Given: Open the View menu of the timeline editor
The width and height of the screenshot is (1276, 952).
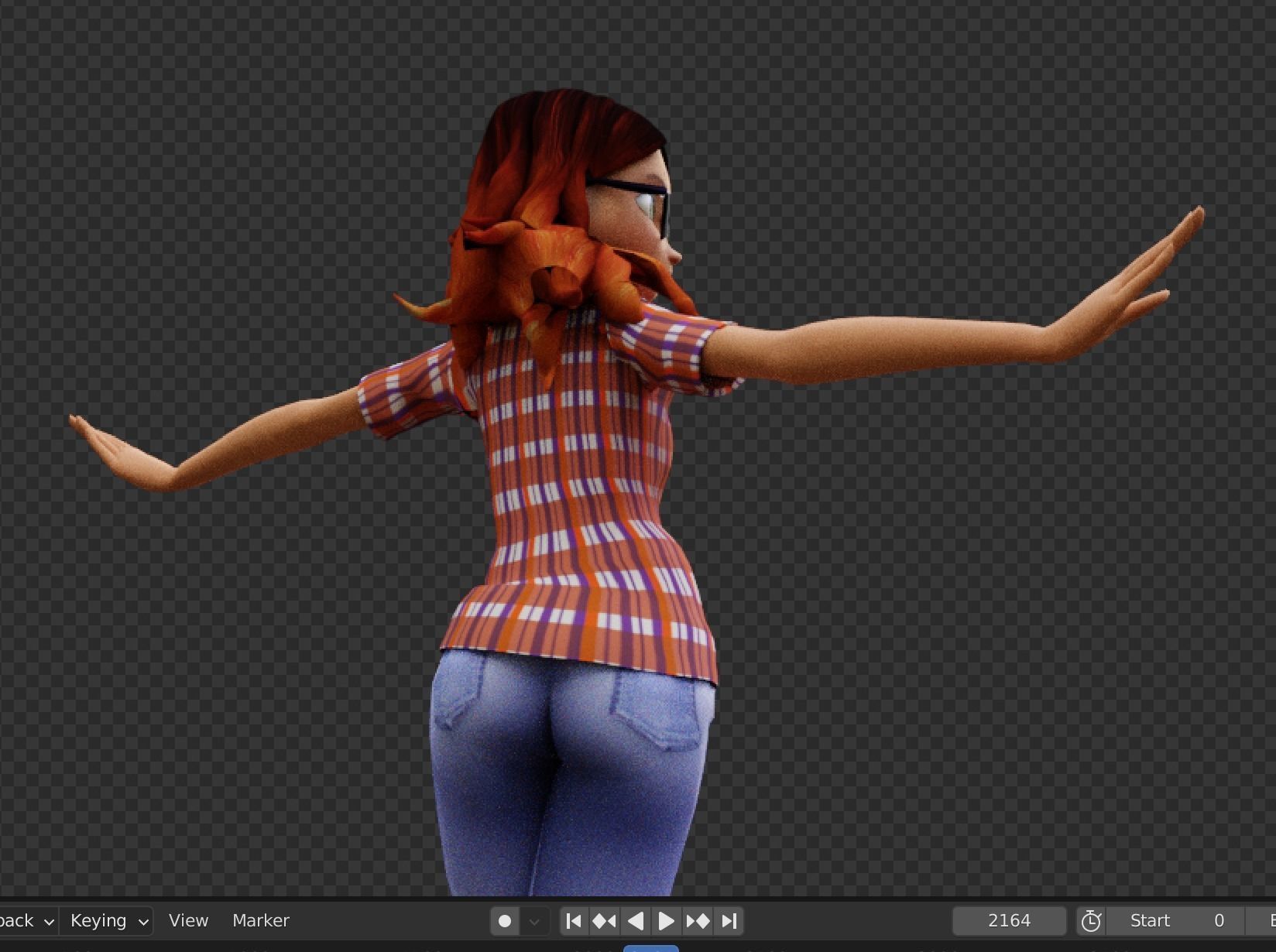Looking at the screenshot, I should (x=188, y=920).
